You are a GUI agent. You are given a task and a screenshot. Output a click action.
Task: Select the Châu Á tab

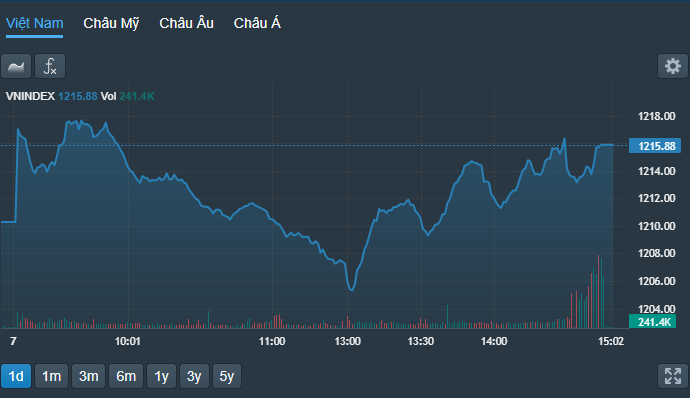coord(257,23)
